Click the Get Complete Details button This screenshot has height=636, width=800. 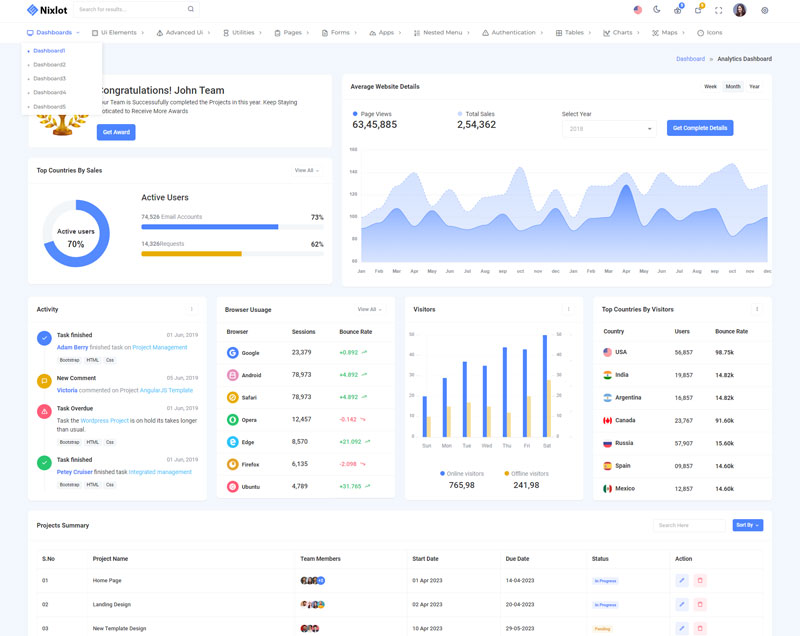pos(700,128)
